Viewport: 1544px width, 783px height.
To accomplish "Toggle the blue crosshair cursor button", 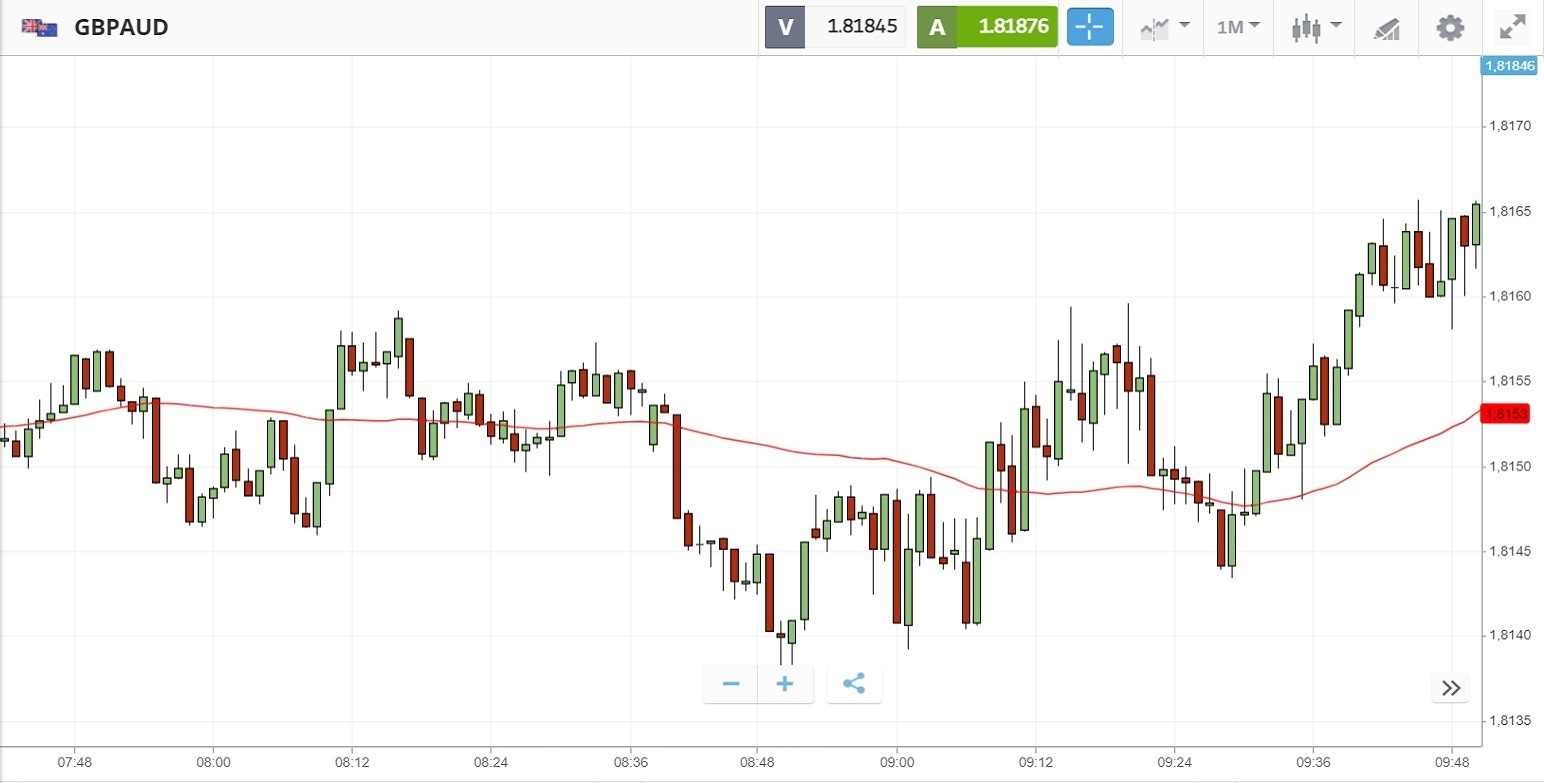I will [x=1090, y=27].
